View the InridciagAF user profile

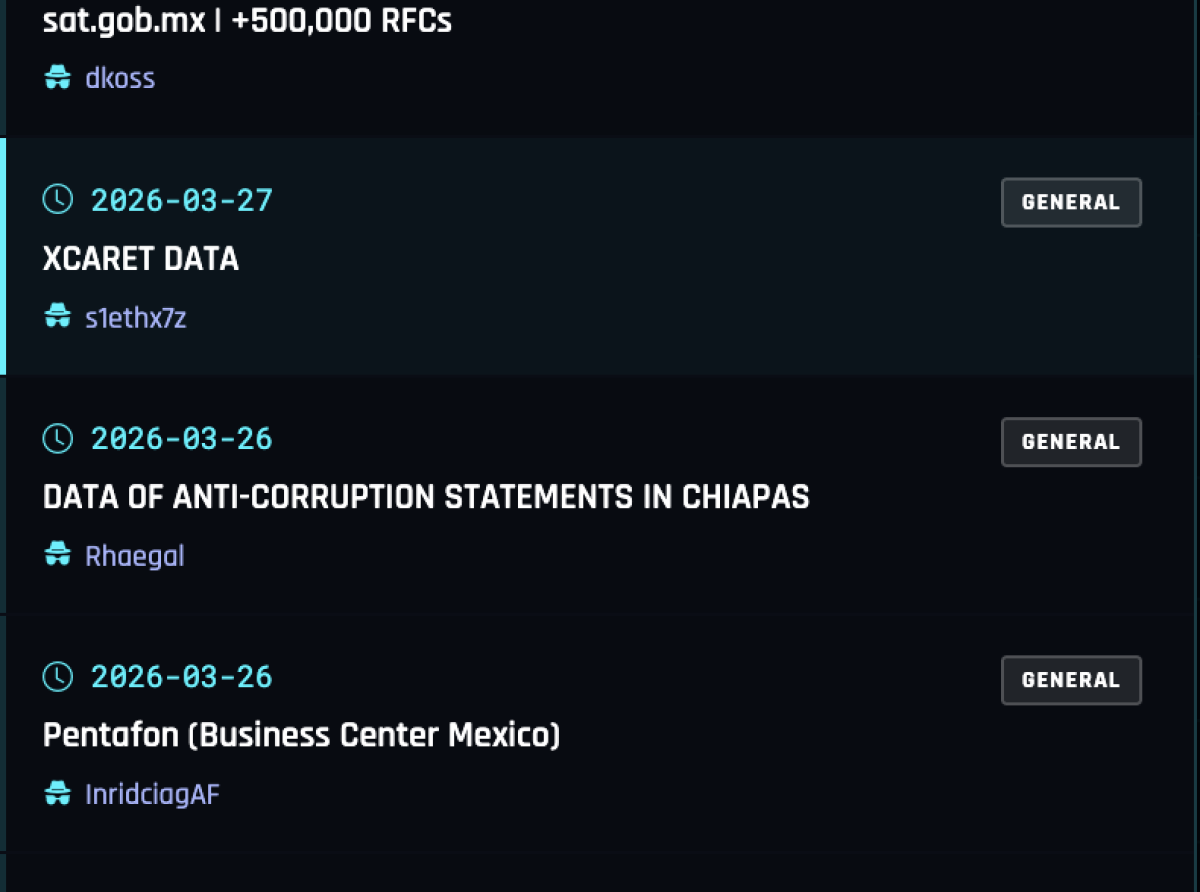pos(152,795)
